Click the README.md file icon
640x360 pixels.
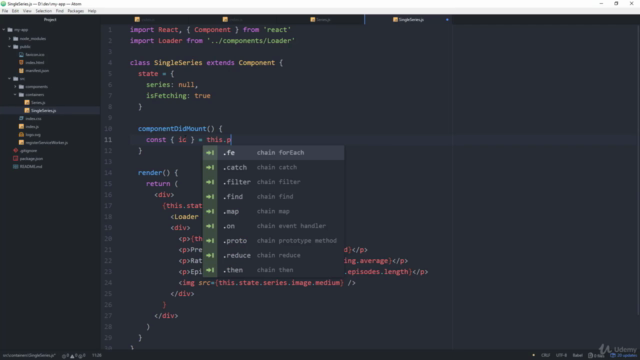(x=16, y=167)
